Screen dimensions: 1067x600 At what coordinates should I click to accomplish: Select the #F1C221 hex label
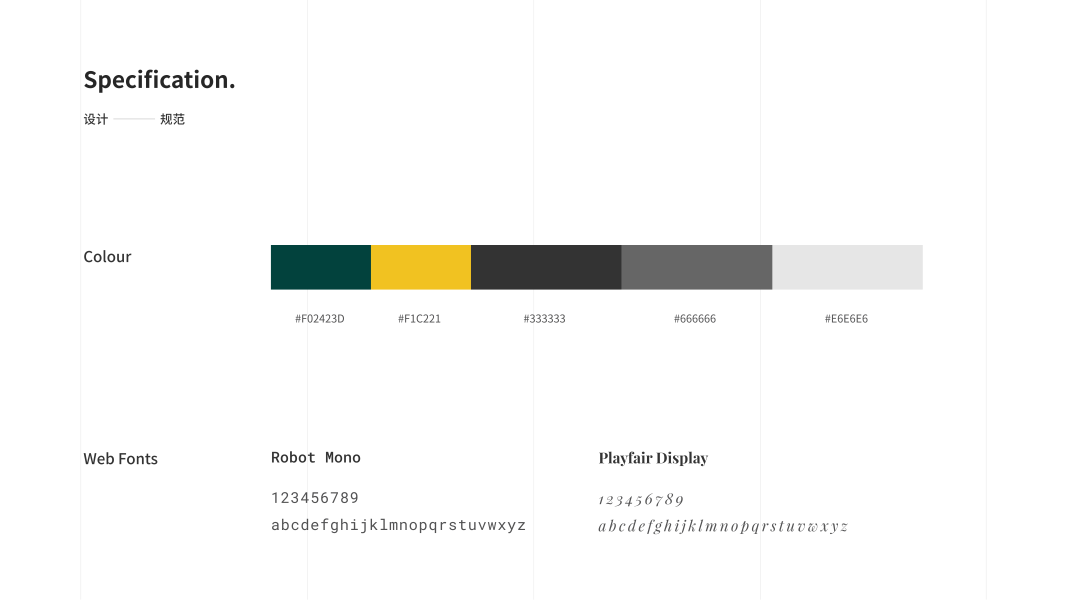pyautogui.click(x=419, y=319)
